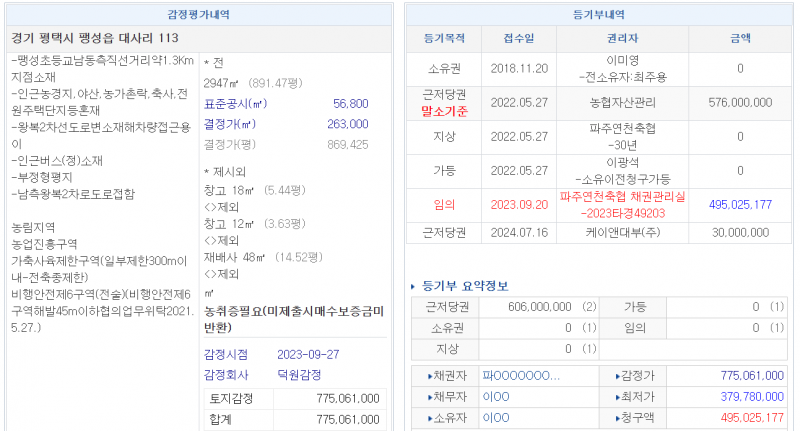Select the 등기부내역 panel header
The image size is (800, 431).
598,15
